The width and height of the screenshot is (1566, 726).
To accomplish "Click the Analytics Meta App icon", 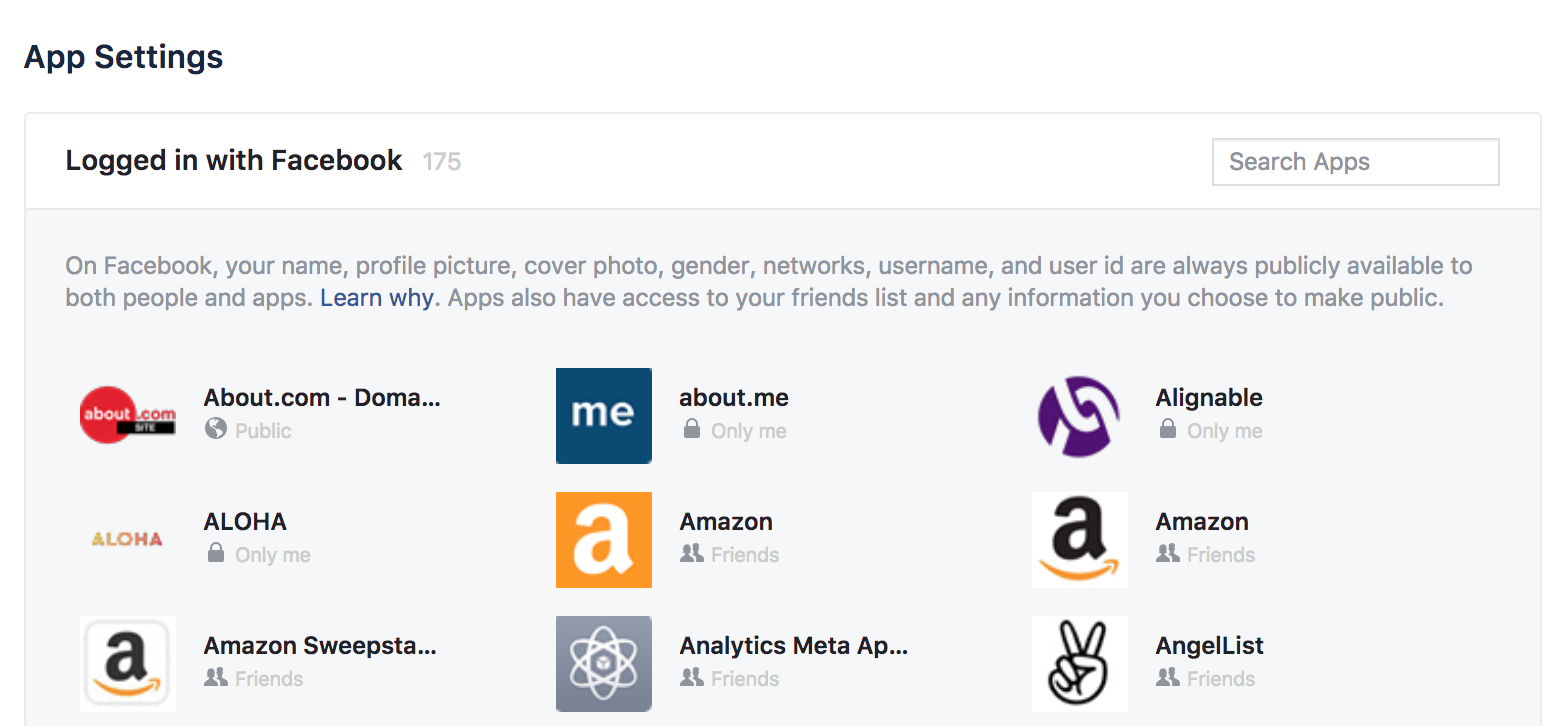I will click(603, 663).
